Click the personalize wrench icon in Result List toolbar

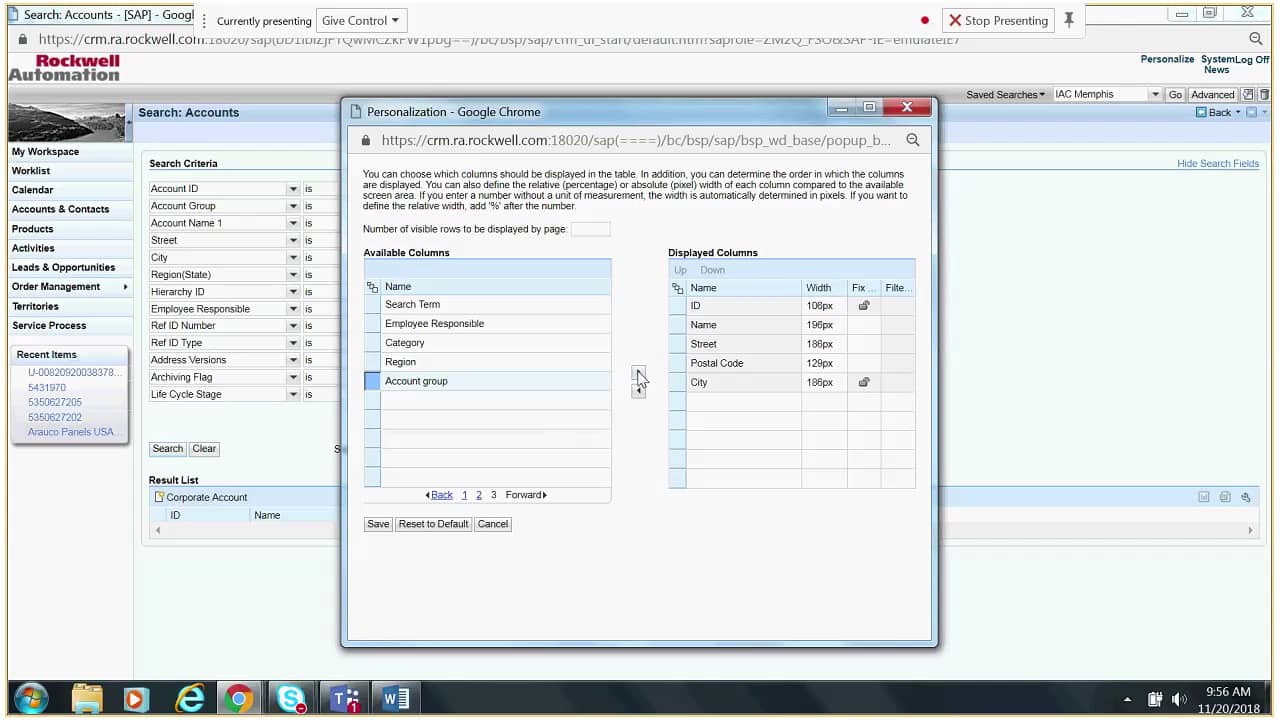1246,497
